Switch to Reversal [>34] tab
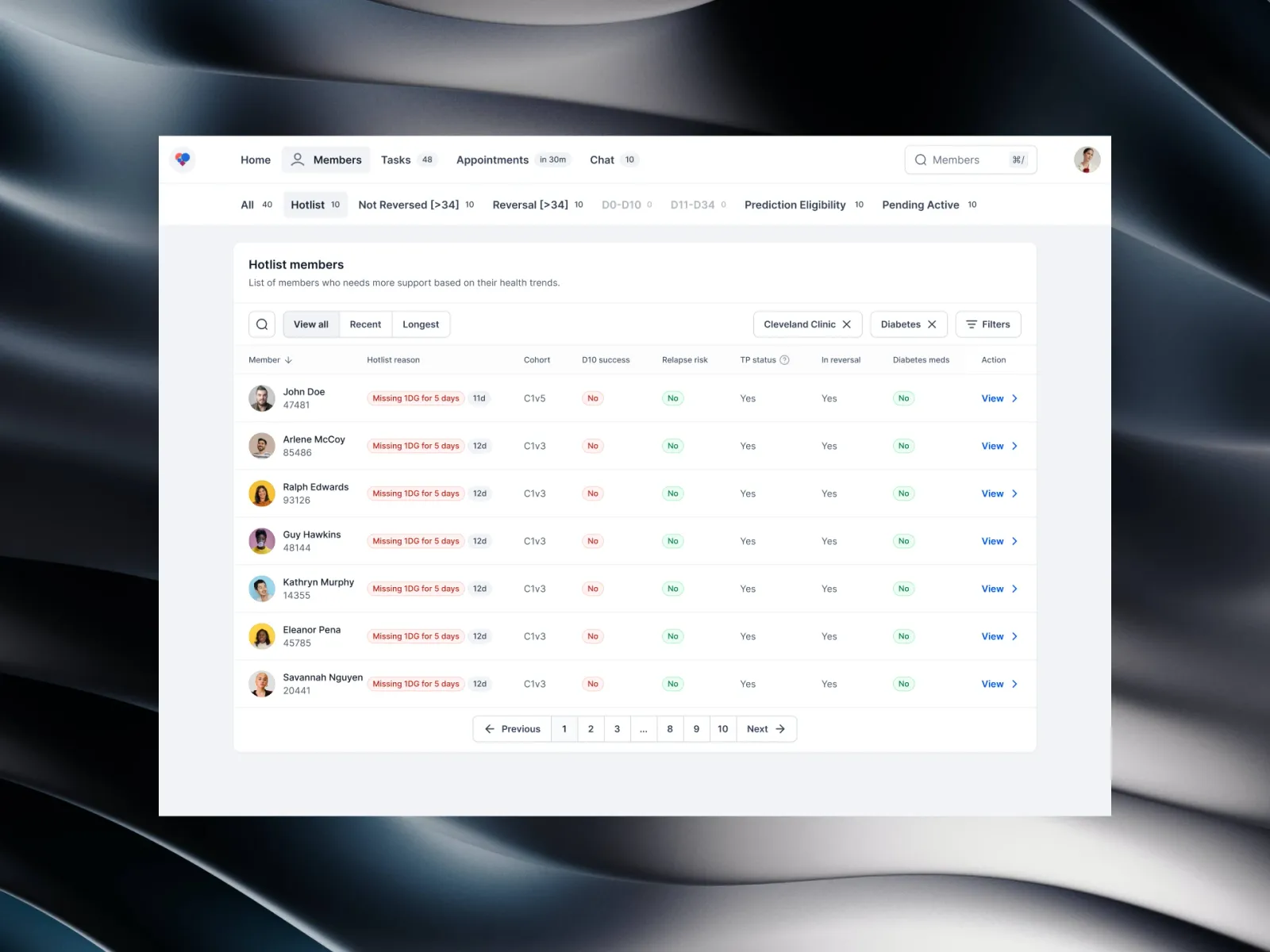 537,205
